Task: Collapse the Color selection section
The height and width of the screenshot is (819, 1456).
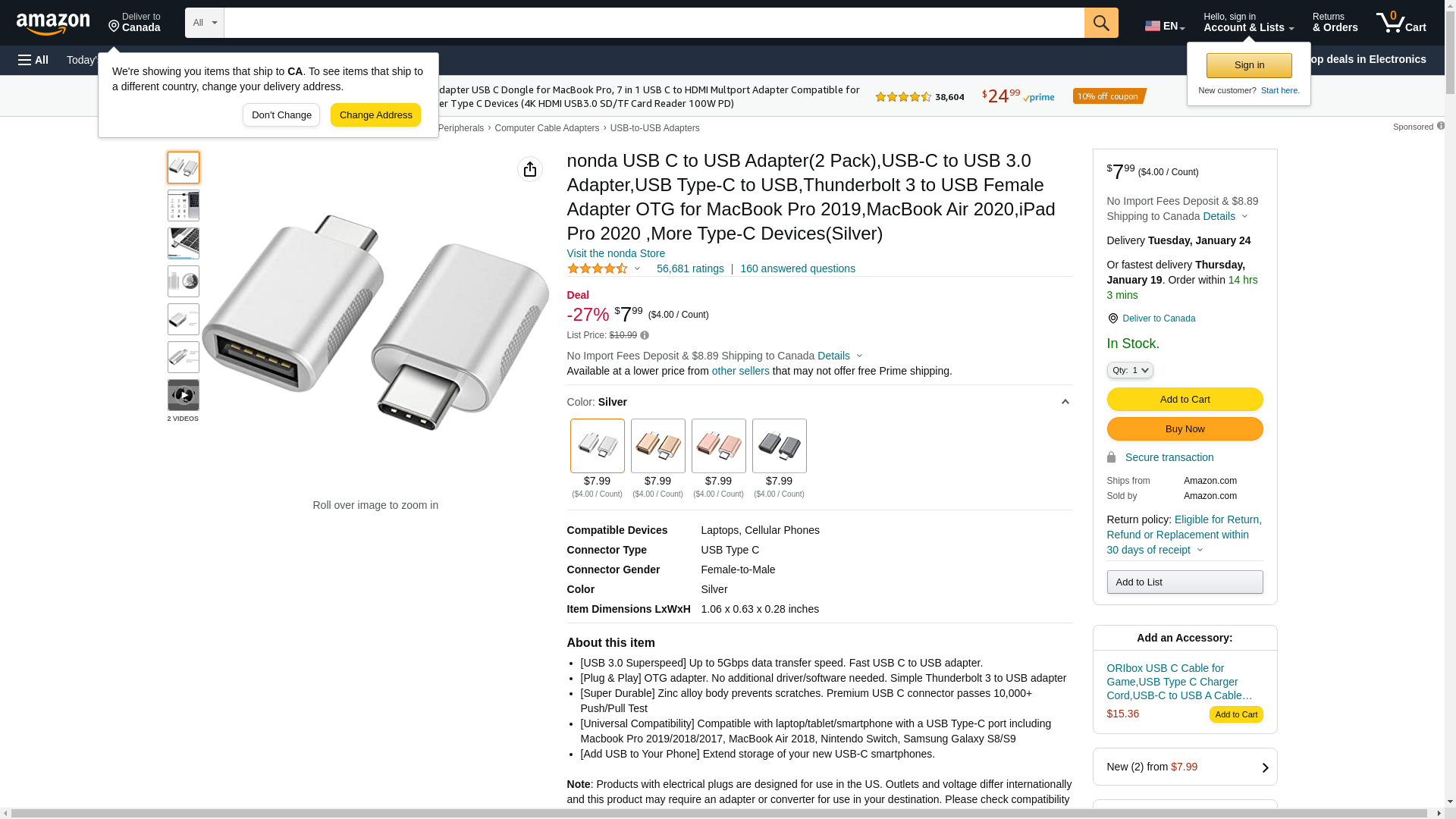Action: [x=1065, y=402]
